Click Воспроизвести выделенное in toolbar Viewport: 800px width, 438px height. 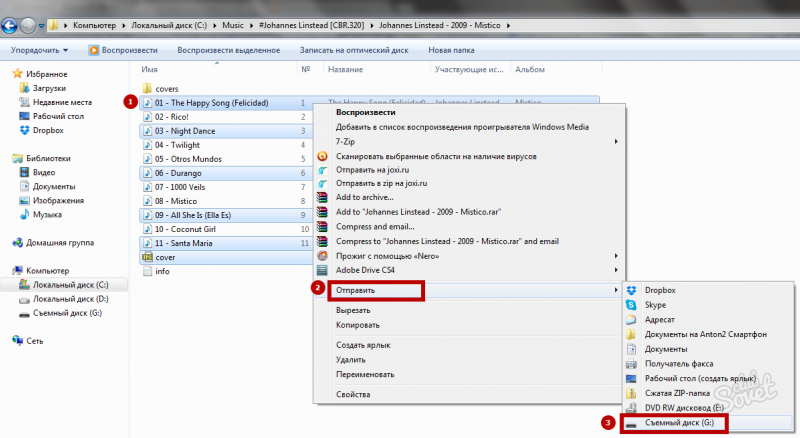(229, 50)
